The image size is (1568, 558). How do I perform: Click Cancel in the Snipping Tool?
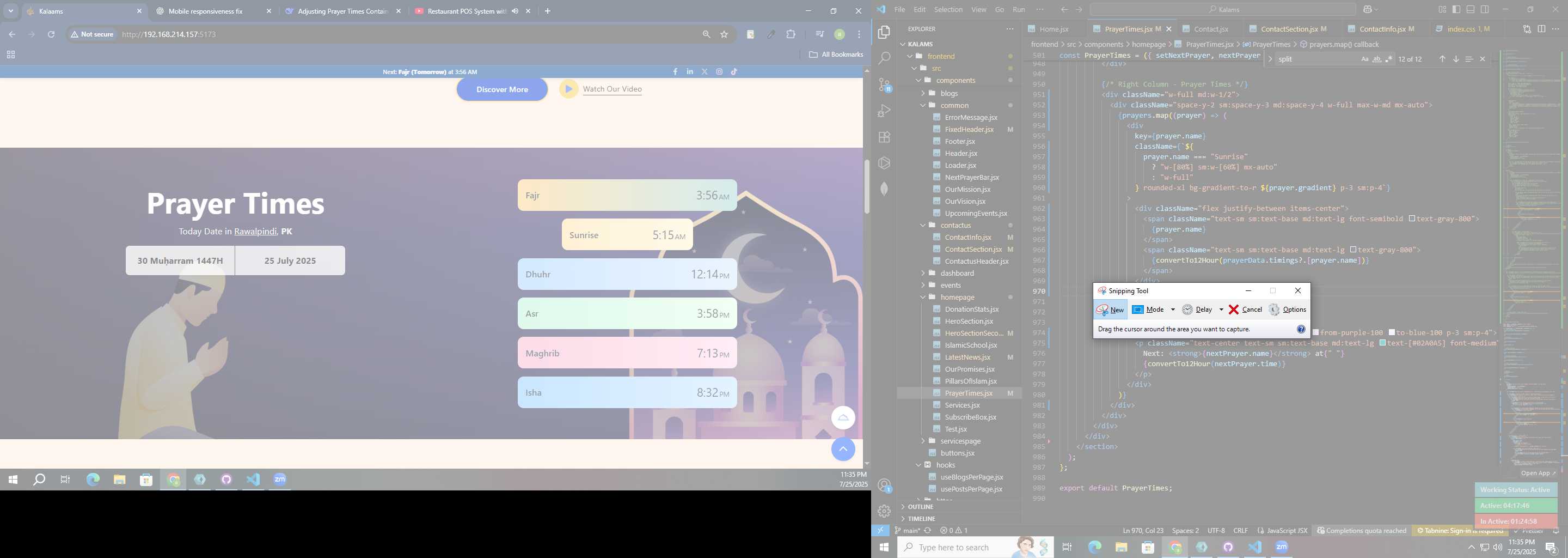pyautogui.click(x=1245, y=310)
